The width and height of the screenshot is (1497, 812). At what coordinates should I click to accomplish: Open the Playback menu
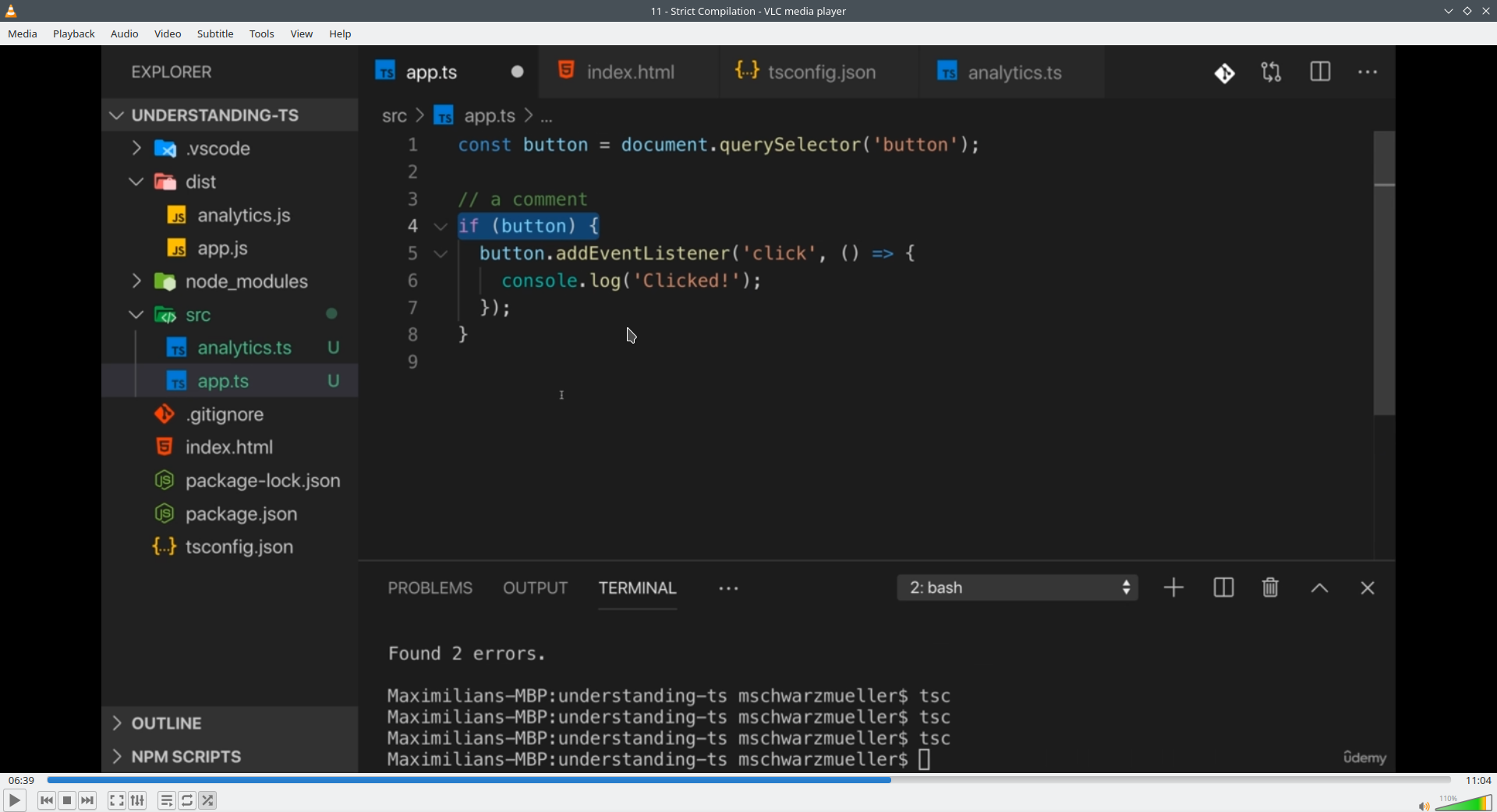(x=74, y=34)
